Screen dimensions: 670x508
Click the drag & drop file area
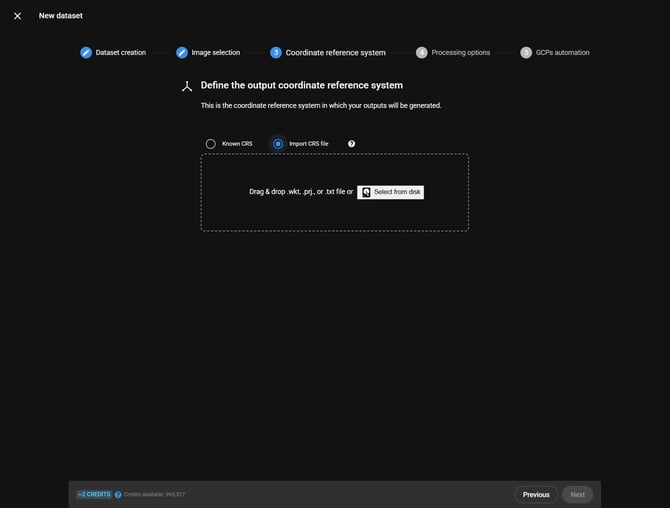pyautogui.click(x=335, y=193)
